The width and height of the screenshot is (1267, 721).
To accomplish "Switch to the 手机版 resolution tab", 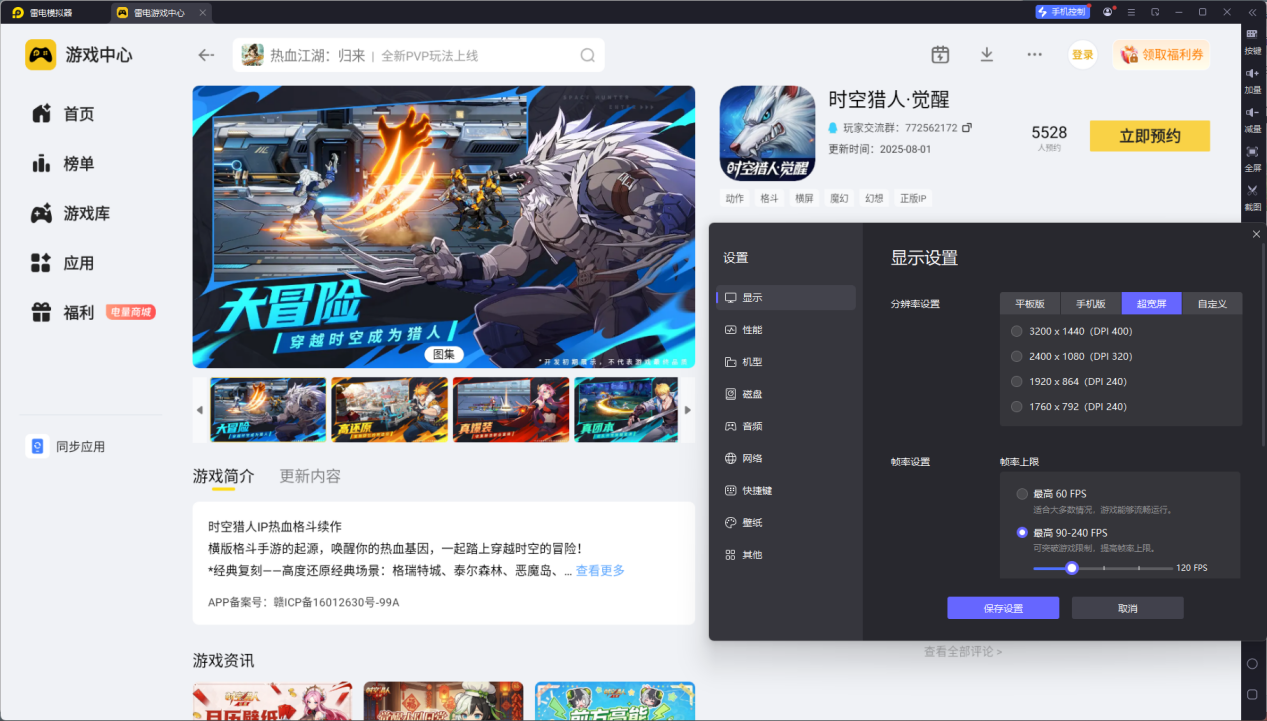I will point(1091,304).
